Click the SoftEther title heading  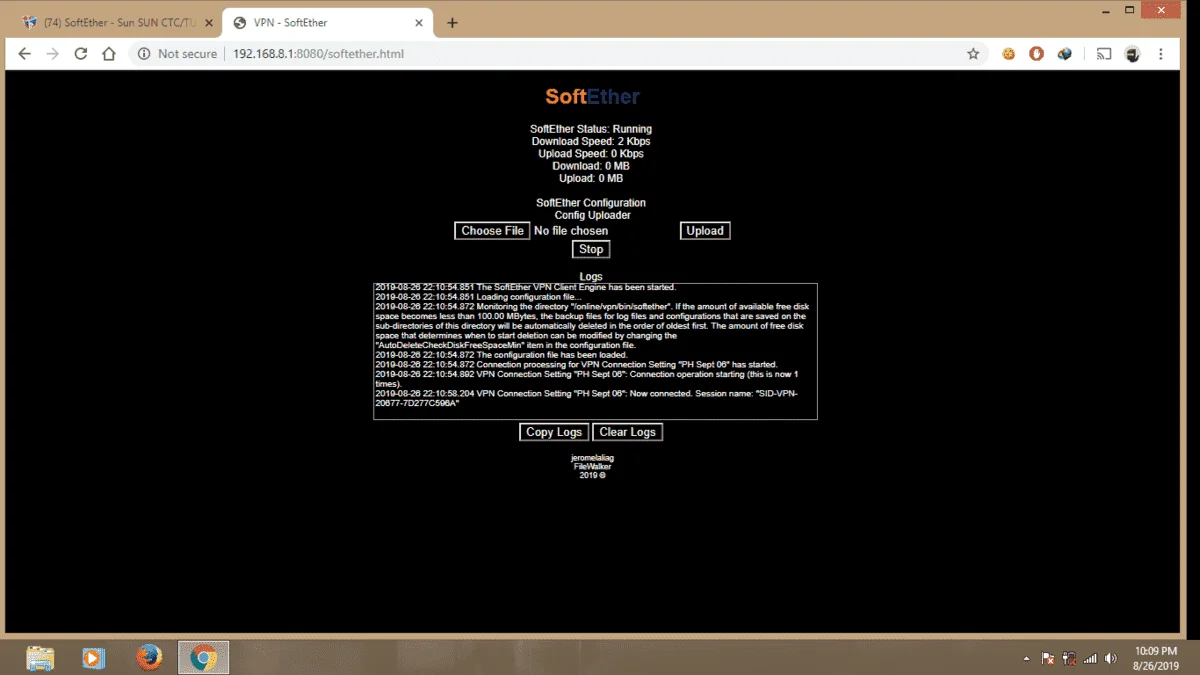[592, 97]
